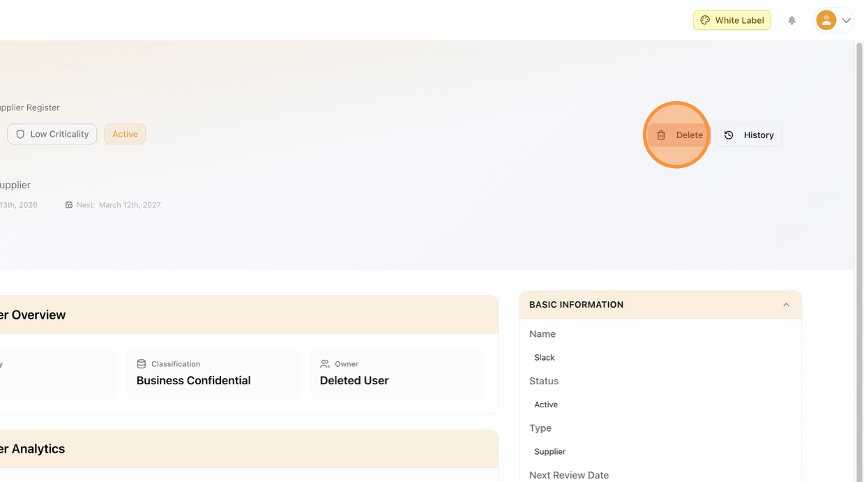Click the Basic Information header title
The height and width of the screenshot is (482, 864).
tap(576, 305)
